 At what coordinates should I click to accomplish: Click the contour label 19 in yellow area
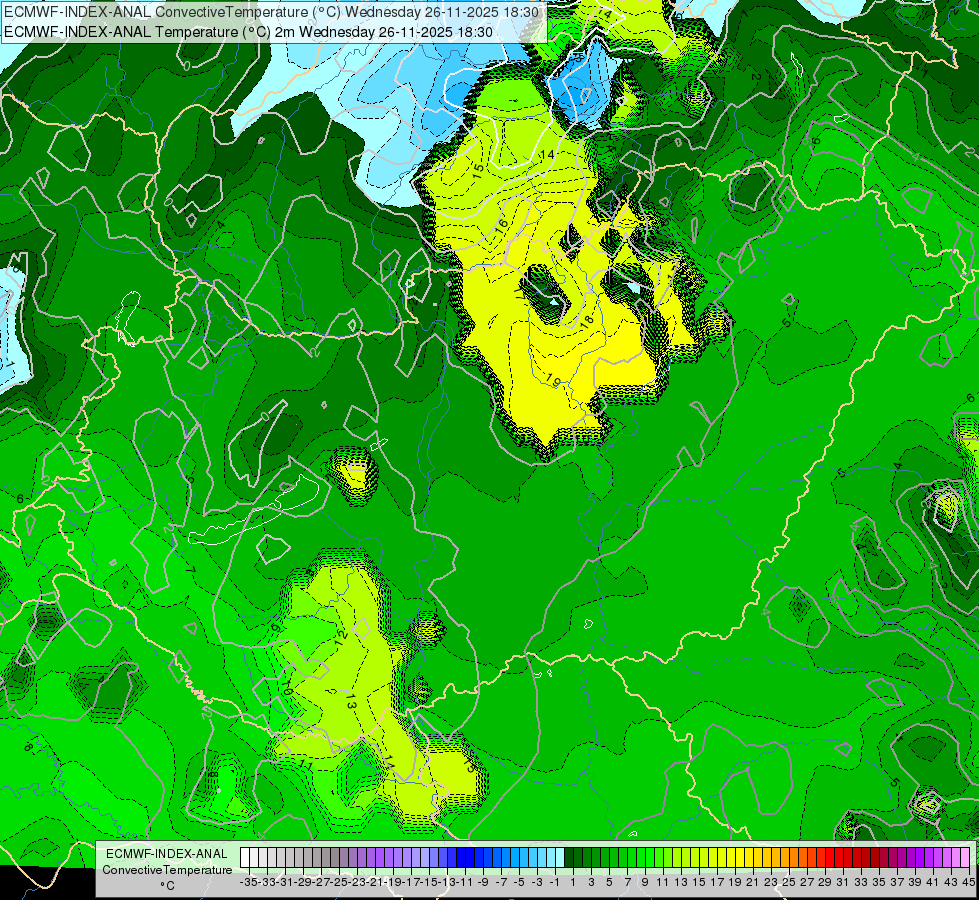pos(553,378)
